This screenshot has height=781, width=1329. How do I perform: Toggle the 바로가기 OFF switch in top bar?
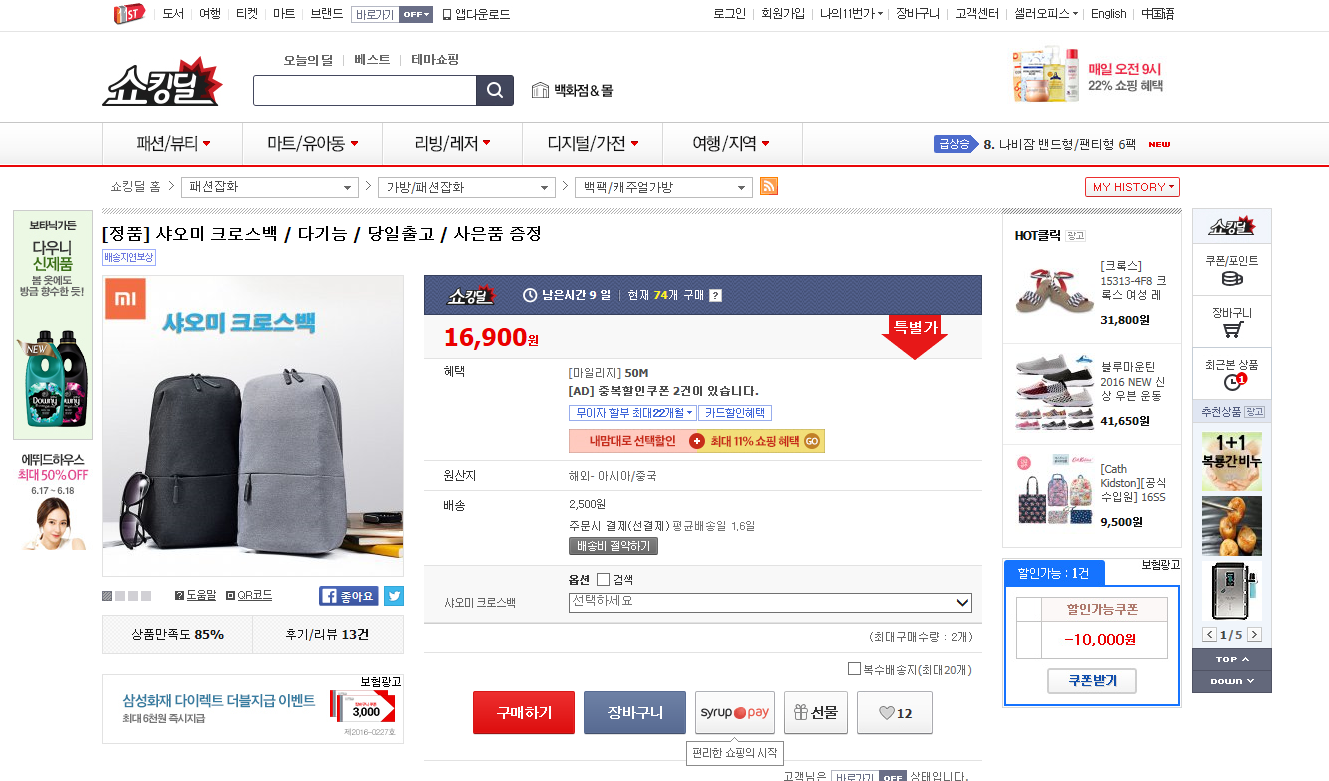pyautogui.click(x=415, y=14)
